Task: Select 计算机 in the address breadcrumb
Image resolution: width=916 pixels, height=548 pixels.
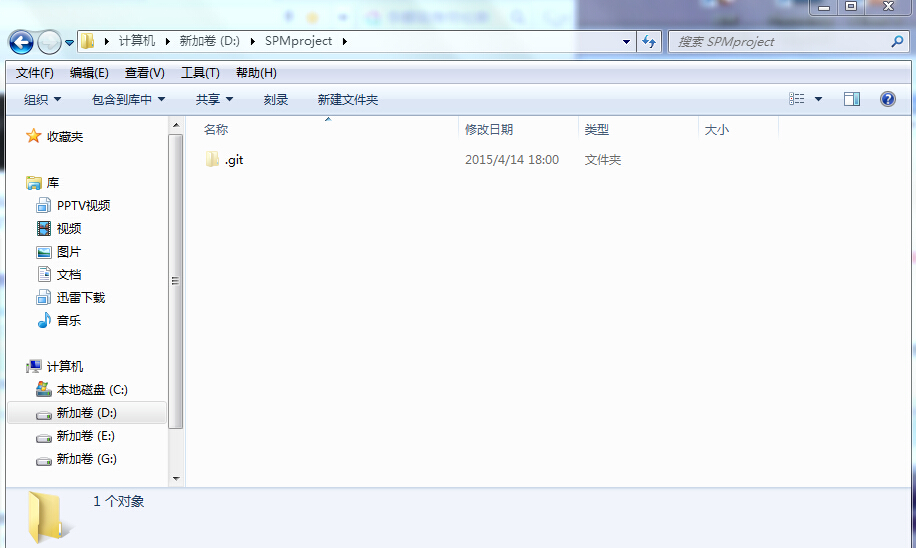Action: tap(137, 41)
